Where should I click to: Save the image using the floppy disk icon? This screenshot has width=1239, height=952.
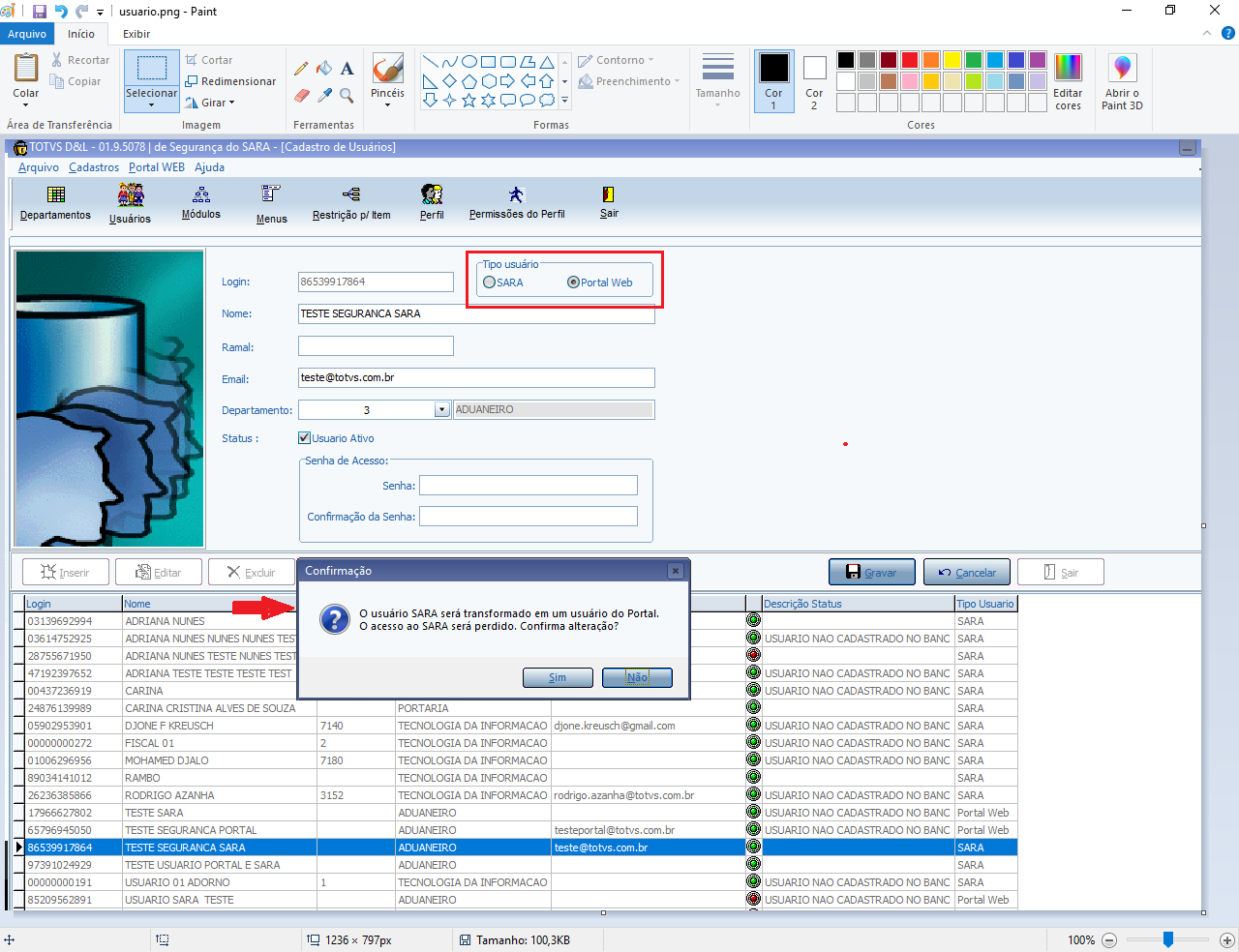click(x=40, y=12)
